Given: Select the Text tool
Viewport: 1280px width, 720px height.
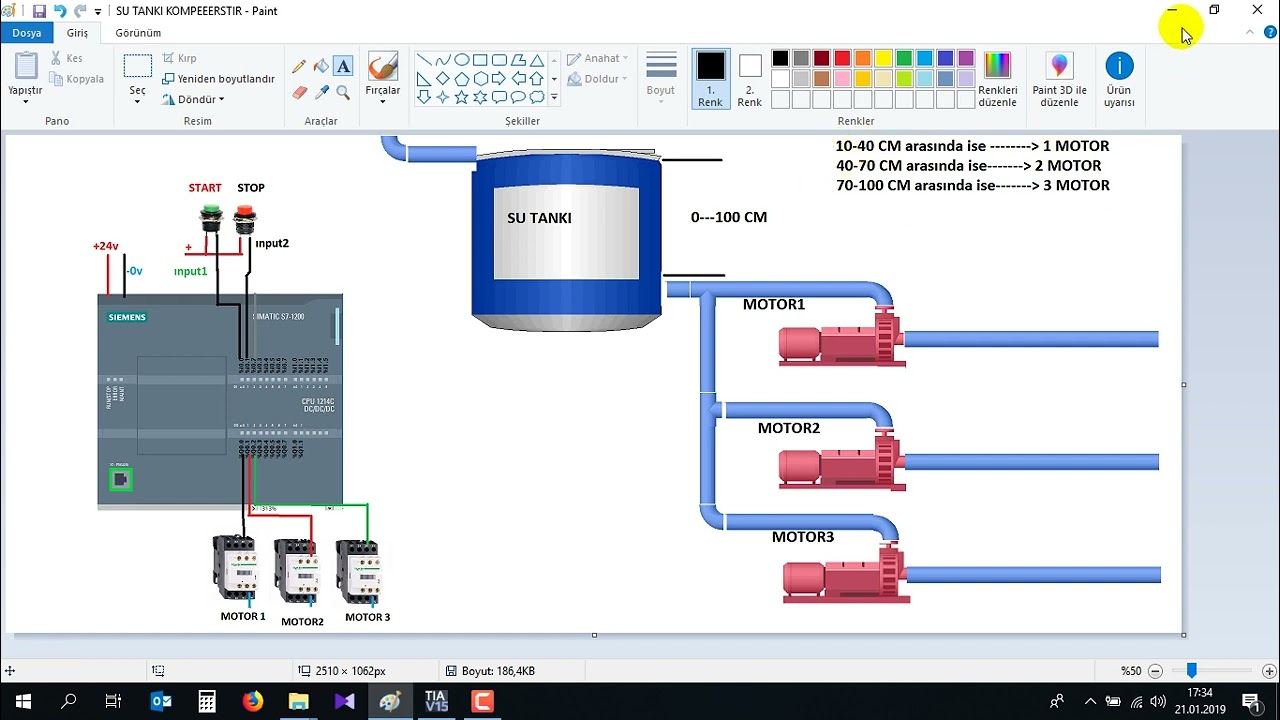Looking at the screenshot, I should click(x=343, y=67).
